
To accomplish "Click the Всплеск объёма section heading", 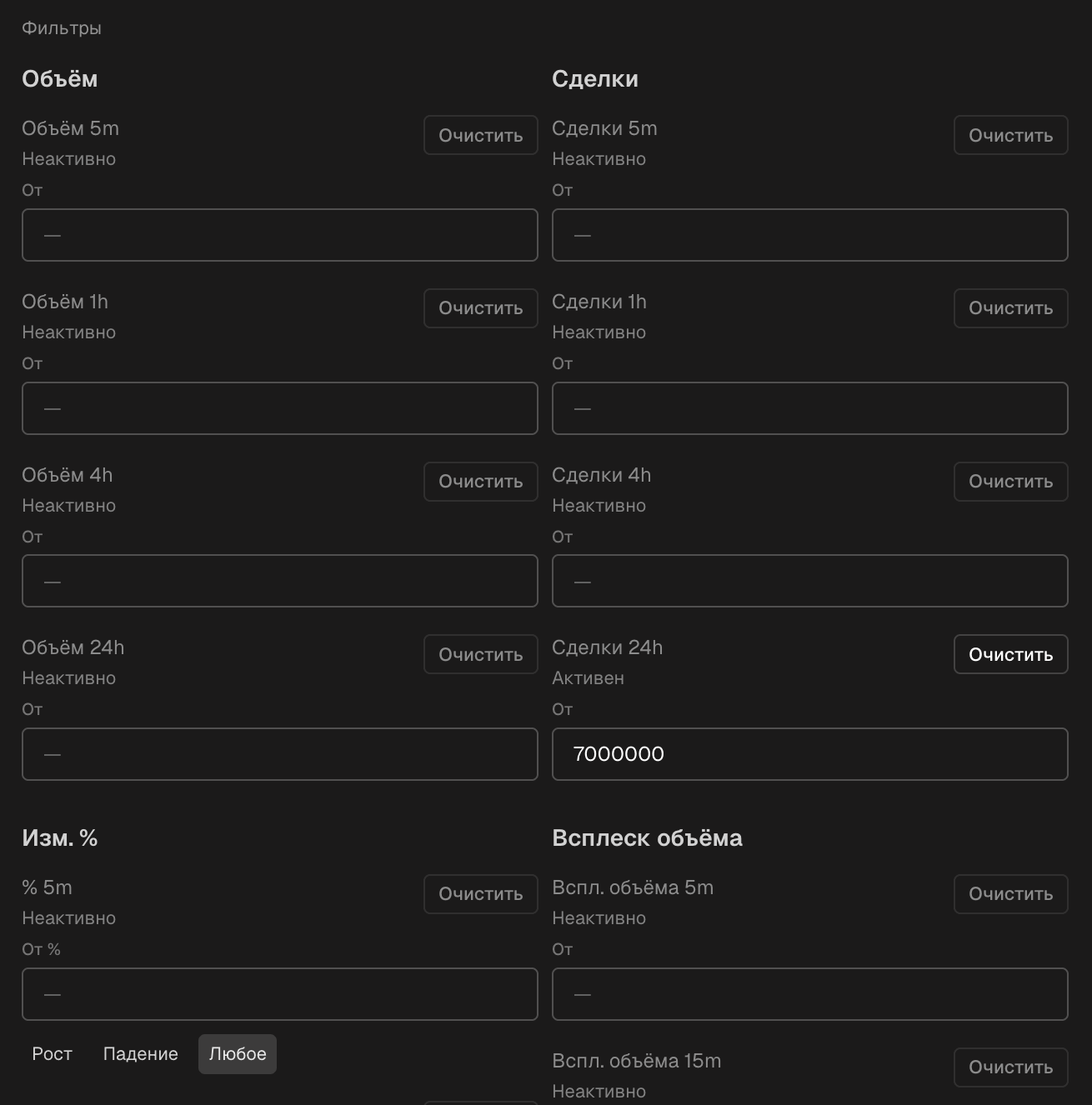I will (x=647, y=838).
